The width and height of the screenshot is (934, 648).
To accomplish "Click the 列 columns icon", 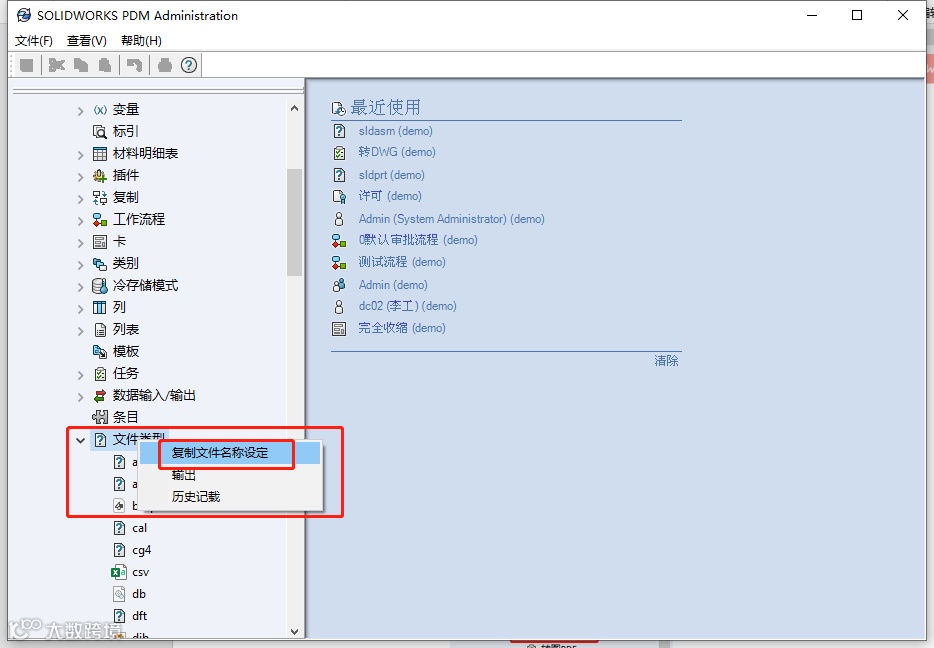I will [100, 307].
